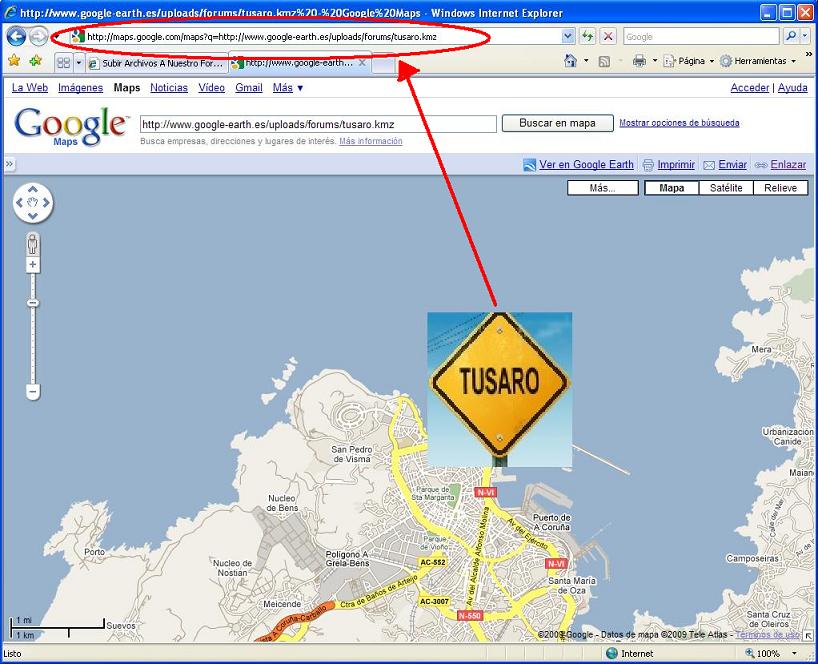Open search provider dropdown arrow
Image resolution: width=818 pixels, height=664 pixels.
point(805,36)
